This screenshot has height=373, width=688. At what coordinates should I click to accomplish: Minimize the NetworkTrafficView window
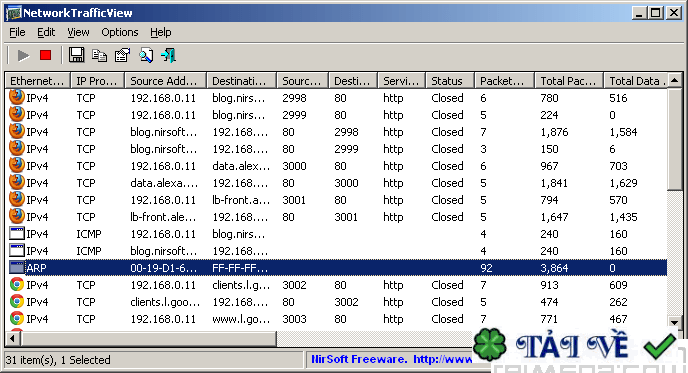click(639, 13)
